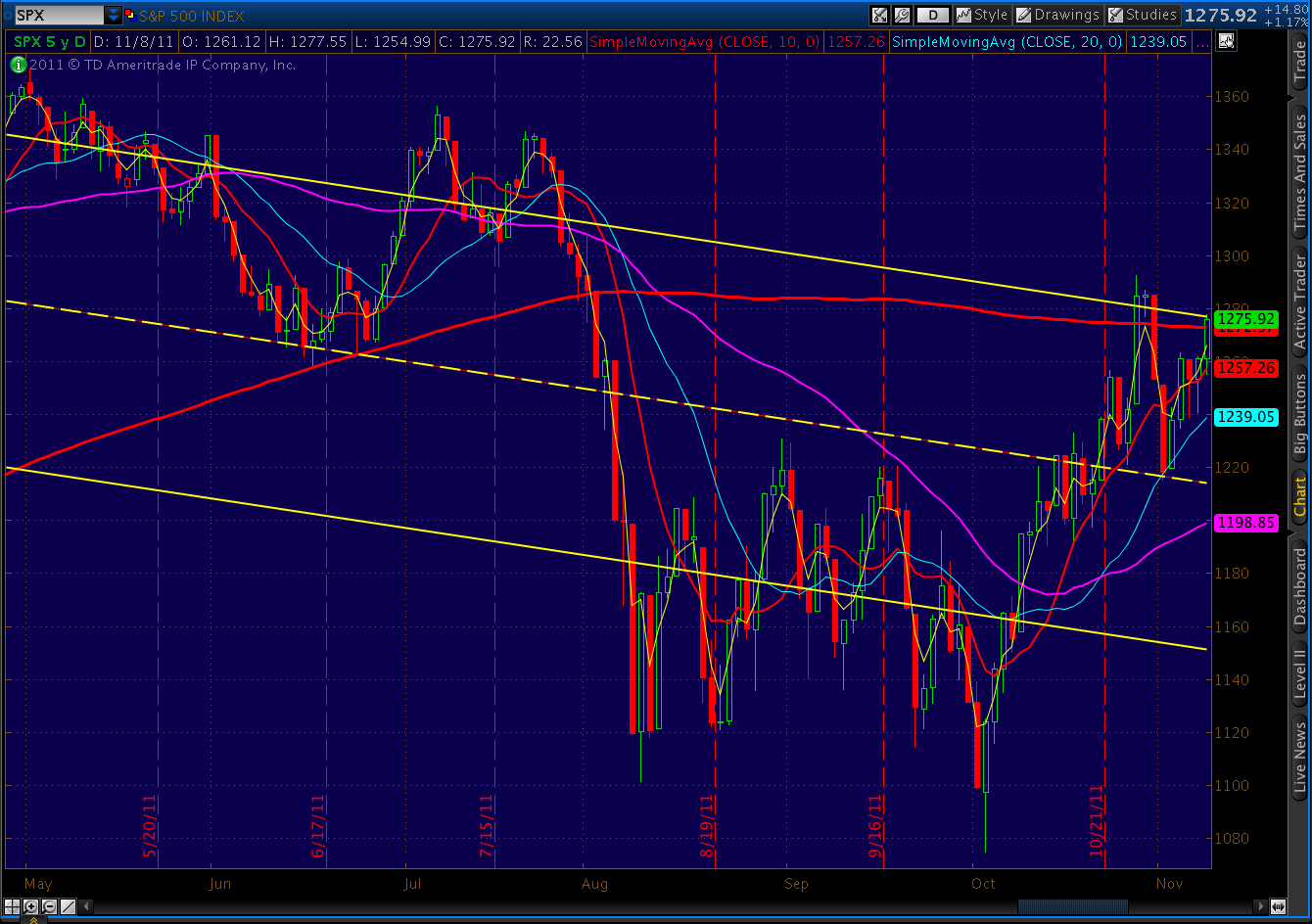The width and height of the screenshot is (1312, 924).
Task: Click the SPX 5 y D timeframe label
Action: (50, 42)
